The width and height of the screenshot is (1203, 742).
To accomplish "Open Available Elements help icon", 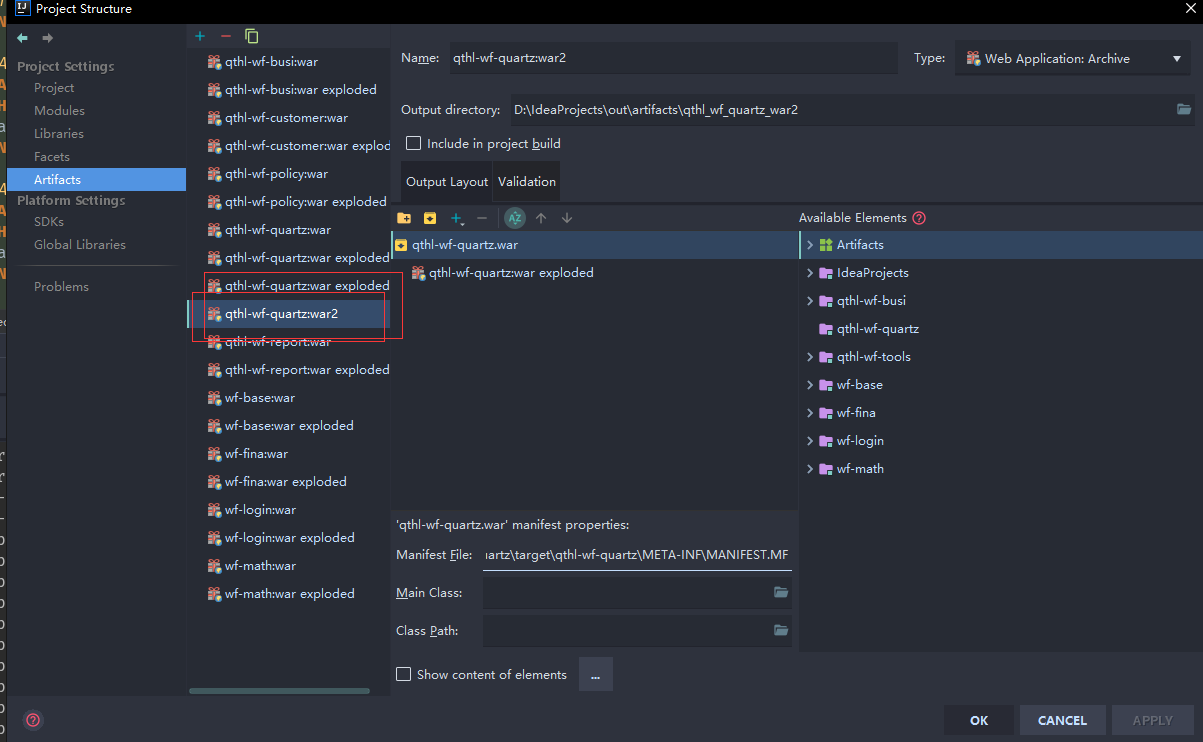I will 919,218.
